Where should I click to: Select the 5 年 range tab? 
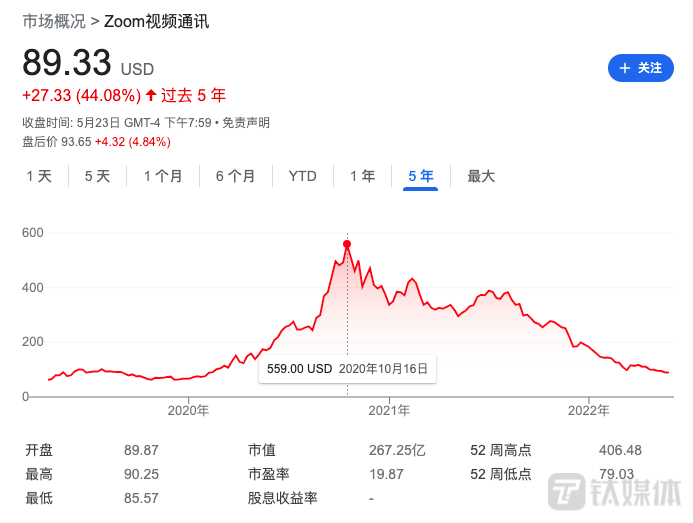pos(421,176)
